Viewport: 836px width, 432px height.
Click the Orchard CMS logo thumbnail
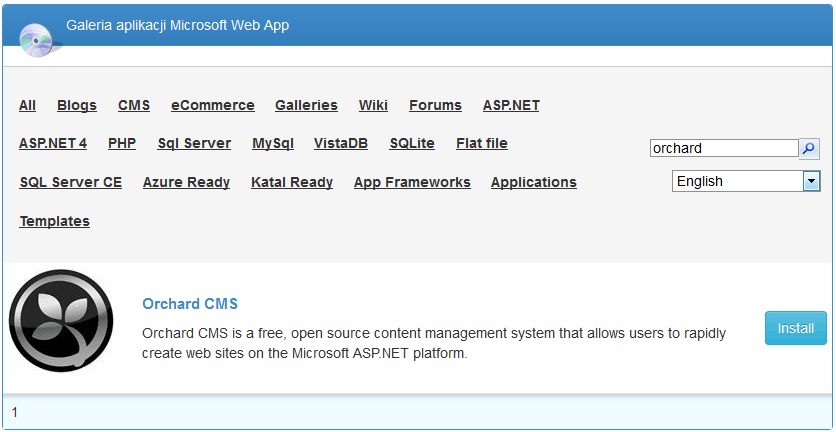[x=61, y=321]
